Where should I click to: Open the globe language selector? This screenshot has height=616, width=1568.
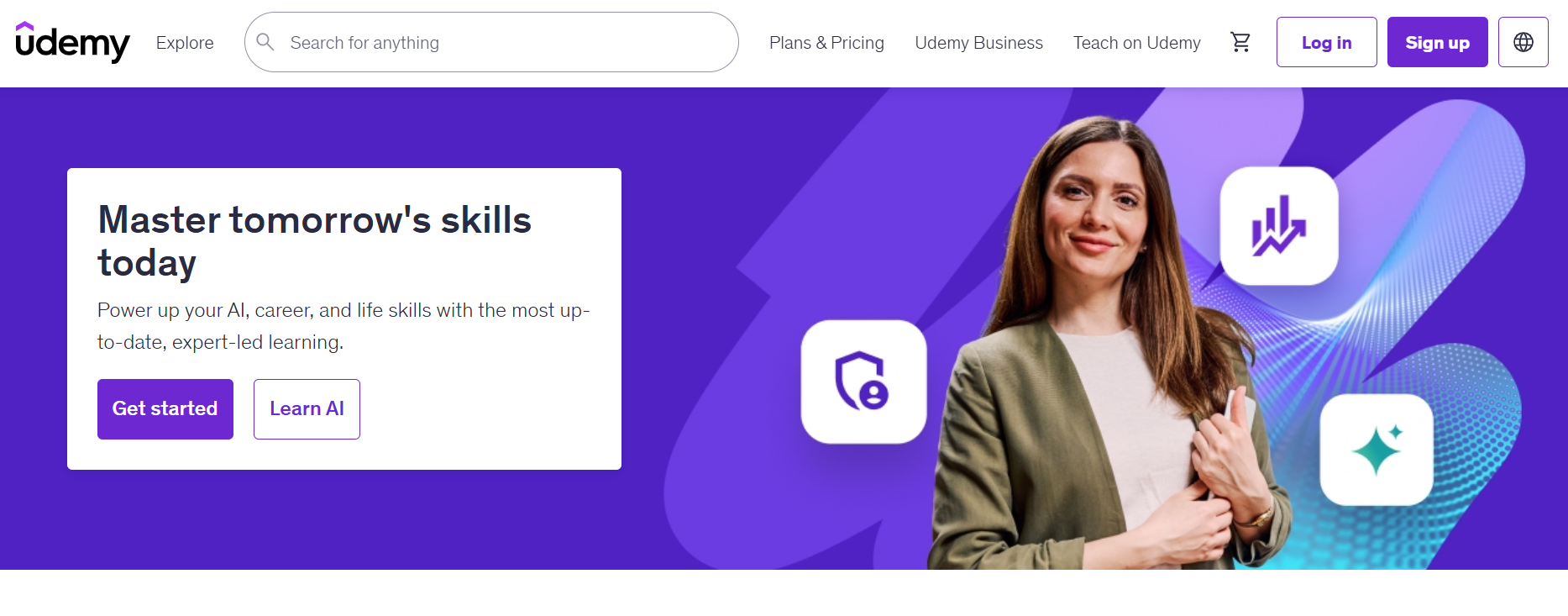1523,42
